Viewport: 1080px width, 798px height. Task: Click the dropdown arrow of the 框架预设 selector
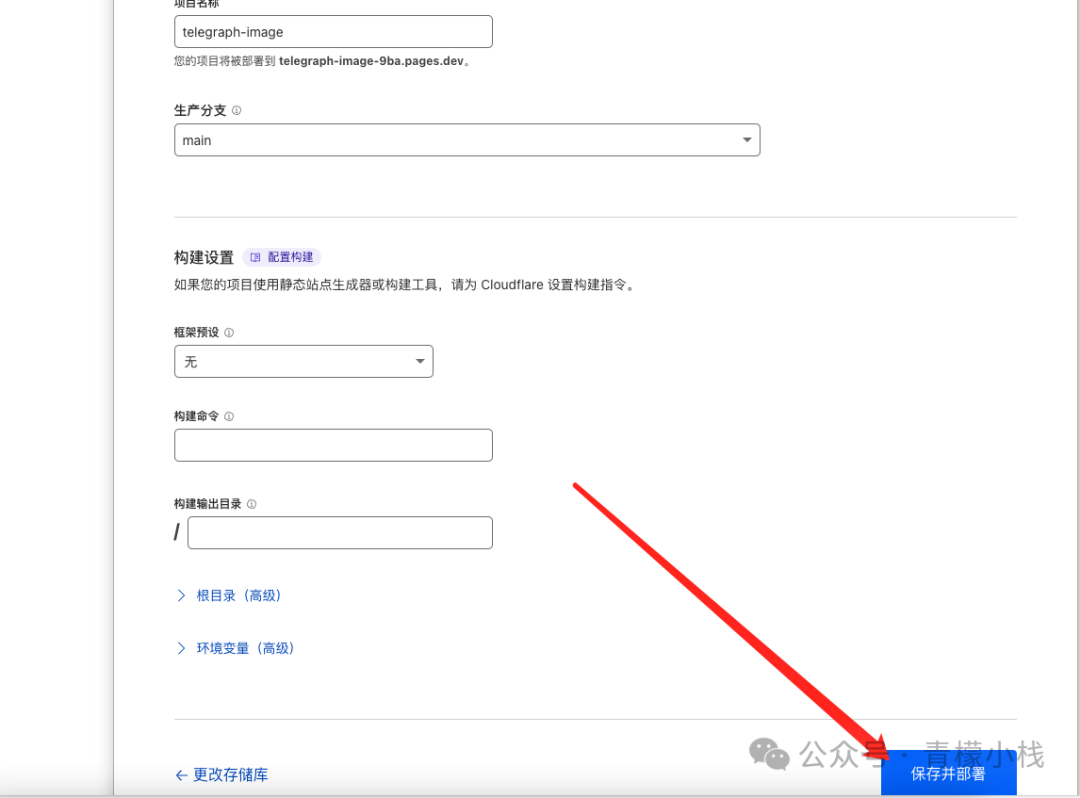pos(419,361)
